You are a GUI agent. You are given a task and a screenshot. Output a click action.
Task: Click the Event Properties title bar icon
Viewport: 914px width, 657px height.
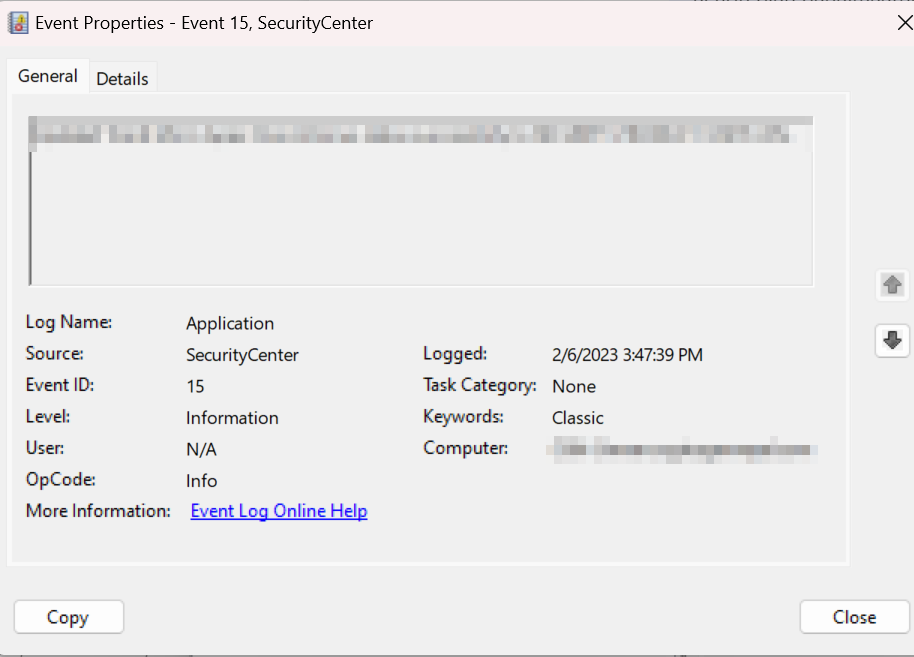[x=17, y=21]
